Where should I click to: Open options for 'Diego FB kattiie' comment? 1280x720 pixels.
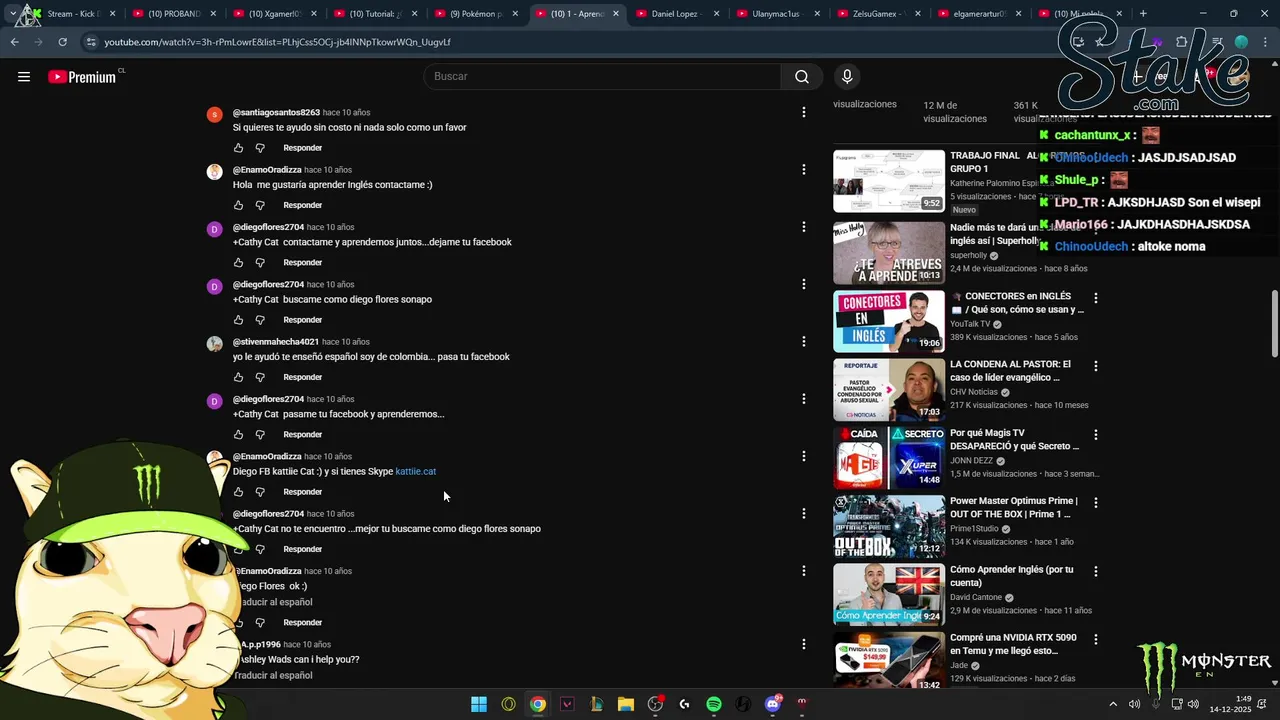point(803,456)
